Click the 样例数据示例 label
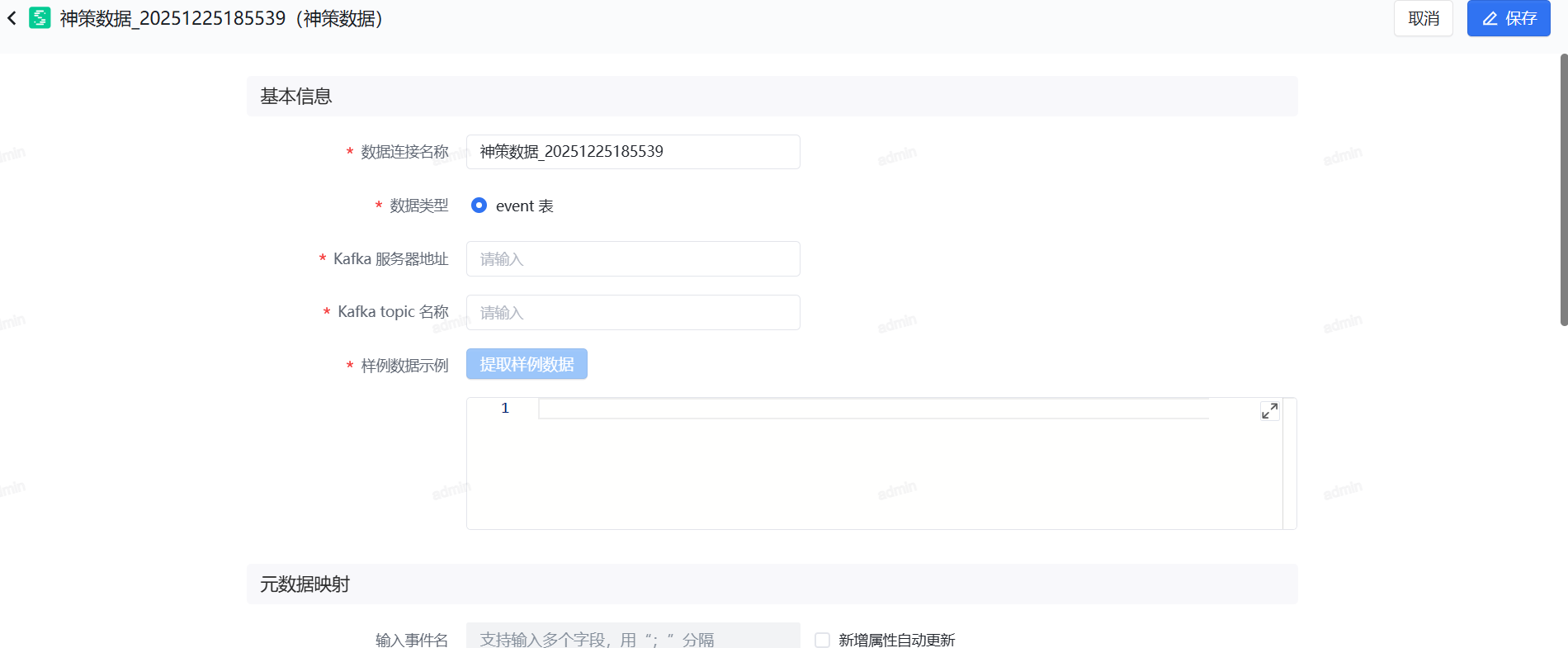Image resolution: width=1568 pixels, height=648 pixels. 404,366
